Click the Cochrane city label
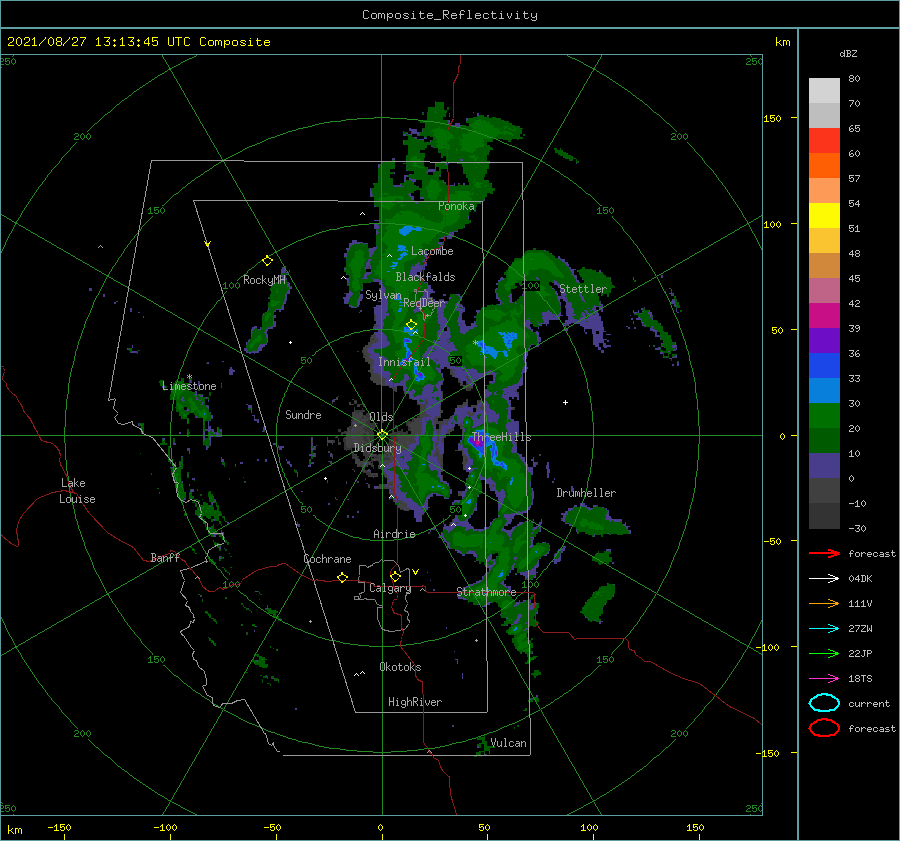 pyautogui.click(x=327, y=559)
